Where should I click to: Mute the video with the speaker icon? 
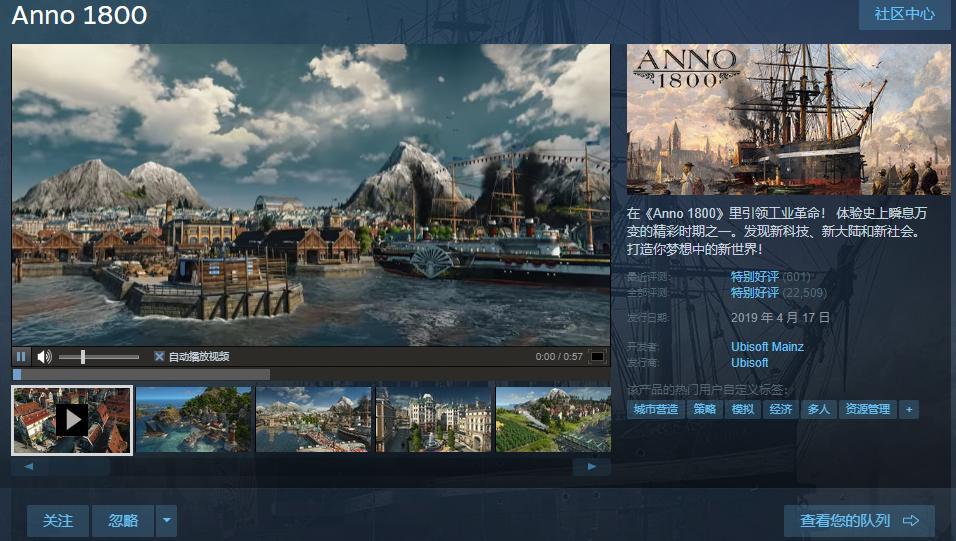[x=45, y=356]
